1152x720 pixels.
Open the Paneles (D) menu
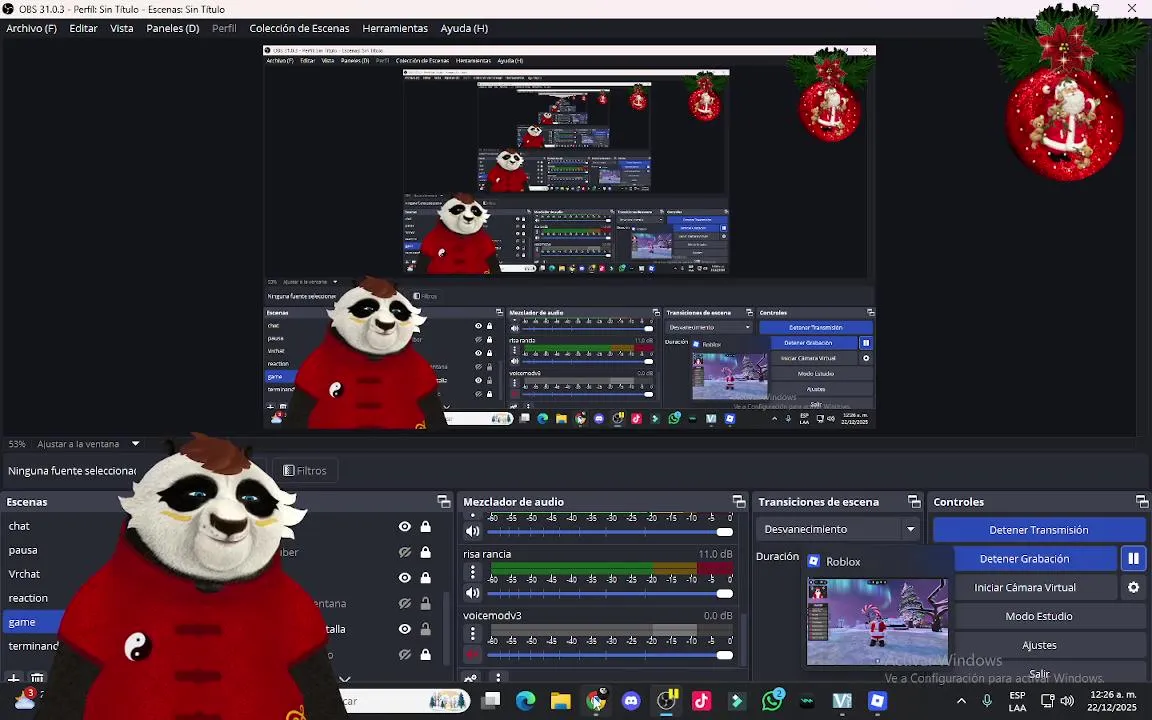(x=173, y=28)
